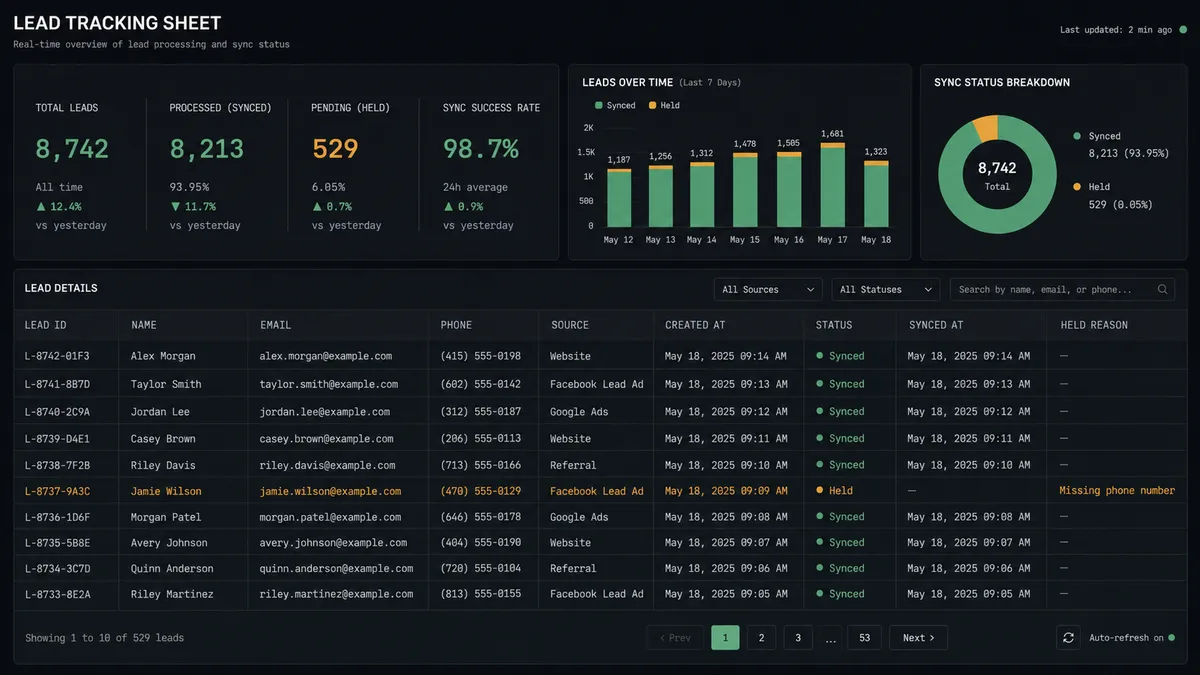1200x675 pixels.
Task: Click the Pending value 529
Action: [335, 149]
